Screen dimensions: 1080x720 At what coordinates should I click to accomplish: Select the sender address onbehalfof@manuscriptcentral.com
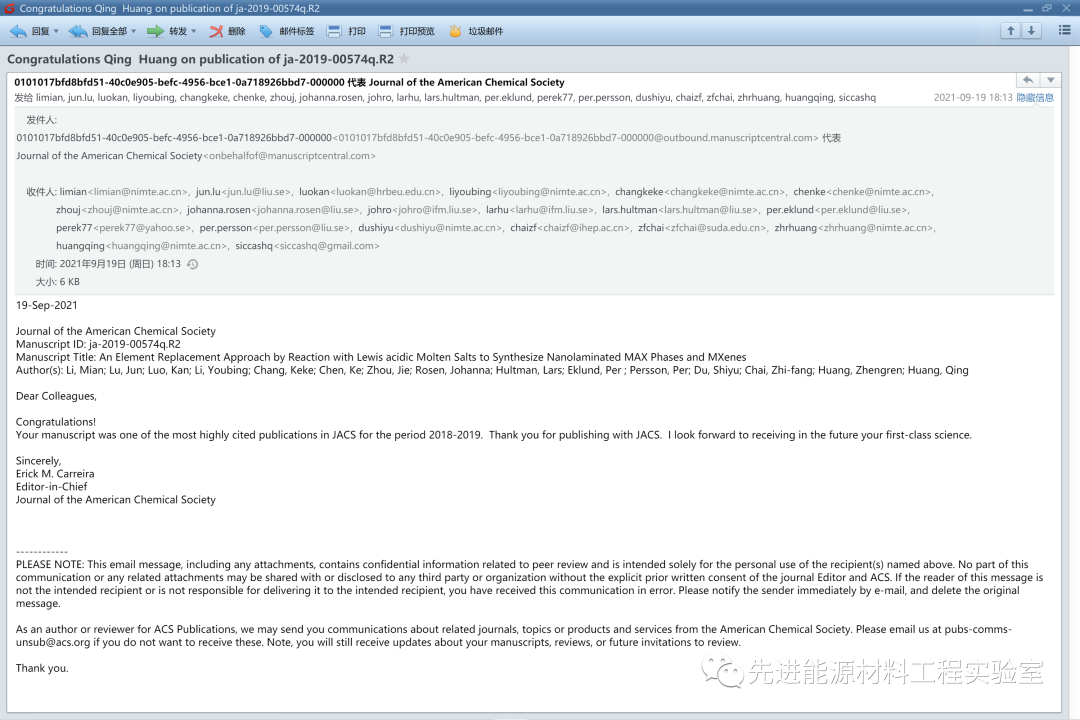(289, 156)
